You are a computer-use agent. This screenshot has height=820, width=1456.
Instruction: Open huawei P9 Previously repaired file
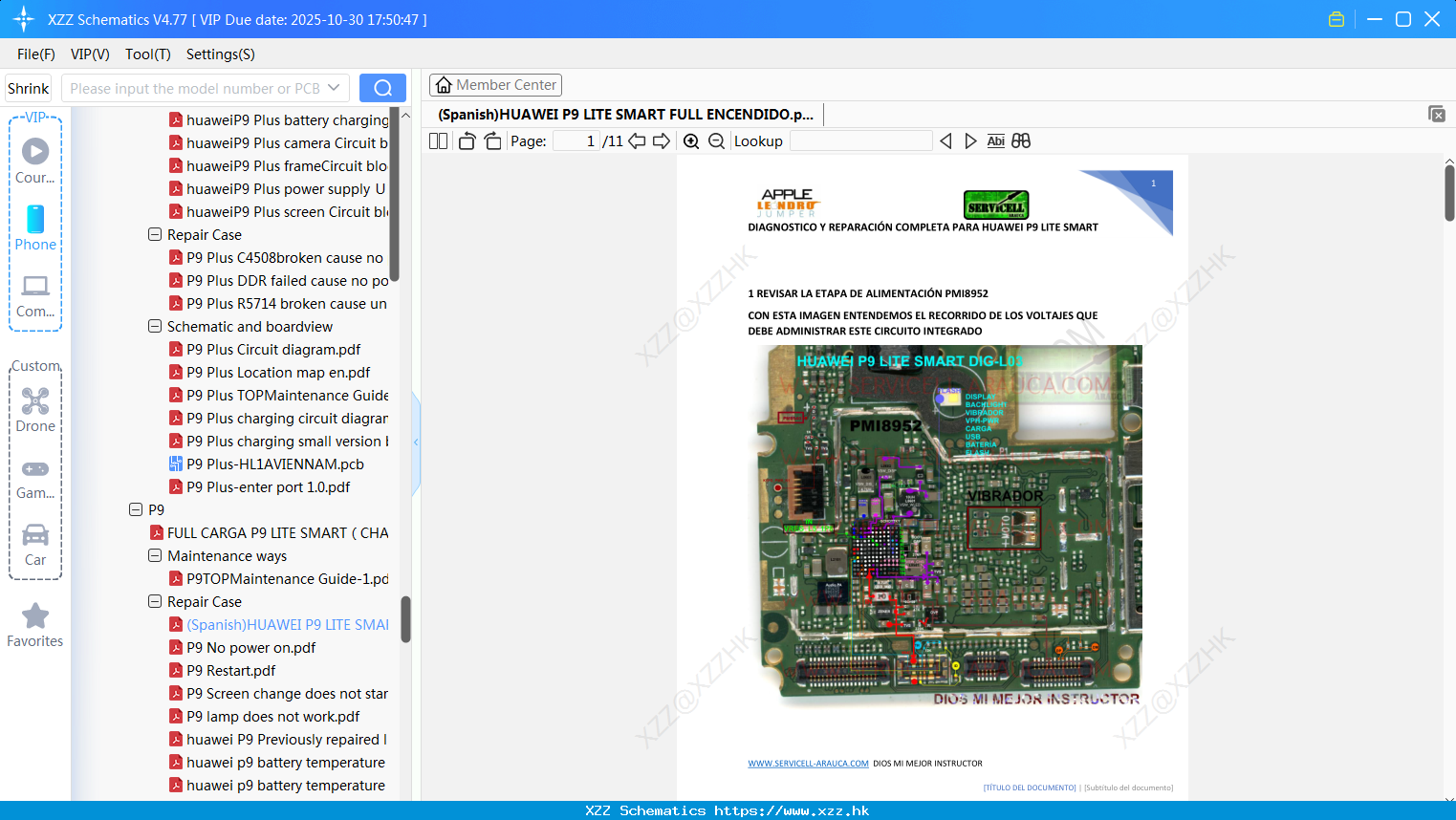click(x=287, y=739)
